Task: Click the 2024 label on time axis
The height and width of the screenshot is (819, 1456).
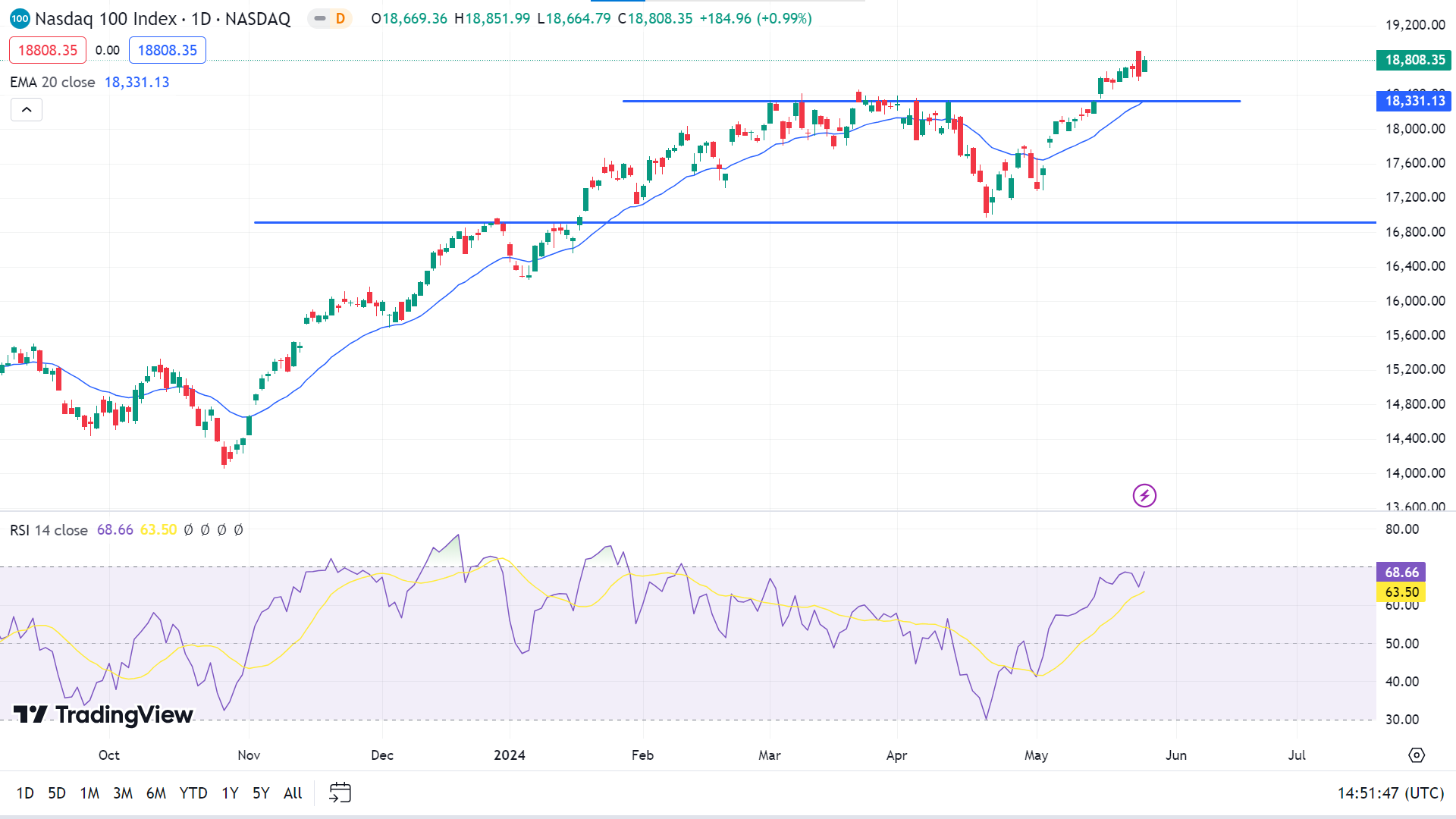Action: 510,755
